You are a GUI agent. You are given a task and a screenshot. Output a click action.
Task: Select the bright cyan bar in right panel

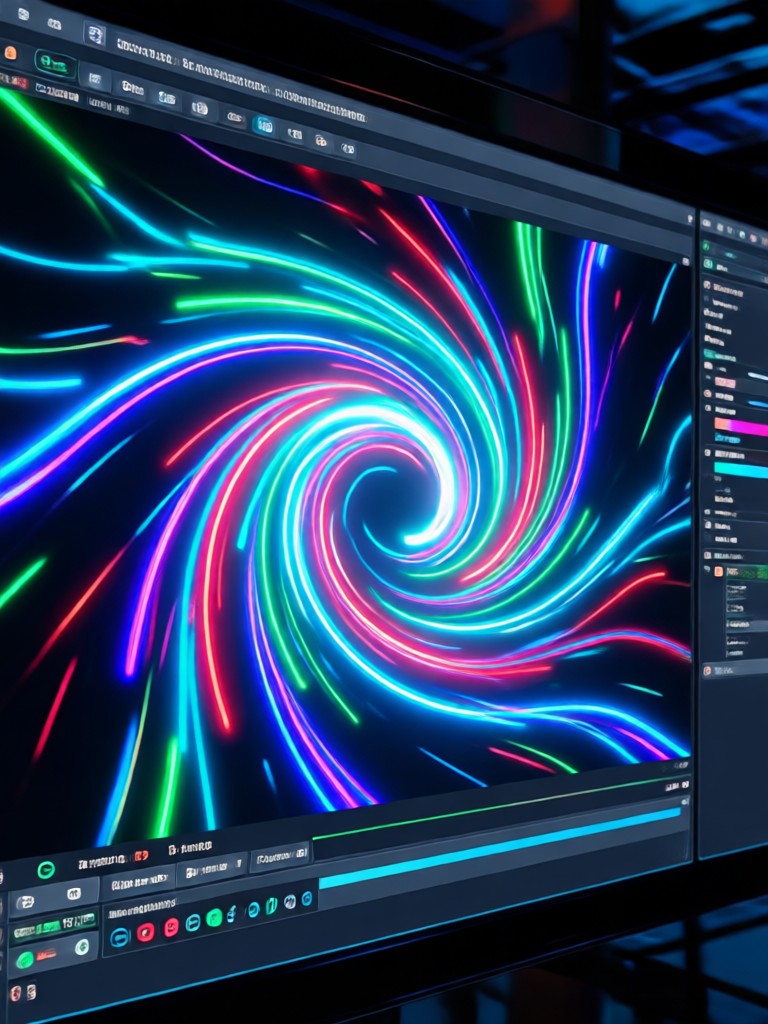[741, 470]
